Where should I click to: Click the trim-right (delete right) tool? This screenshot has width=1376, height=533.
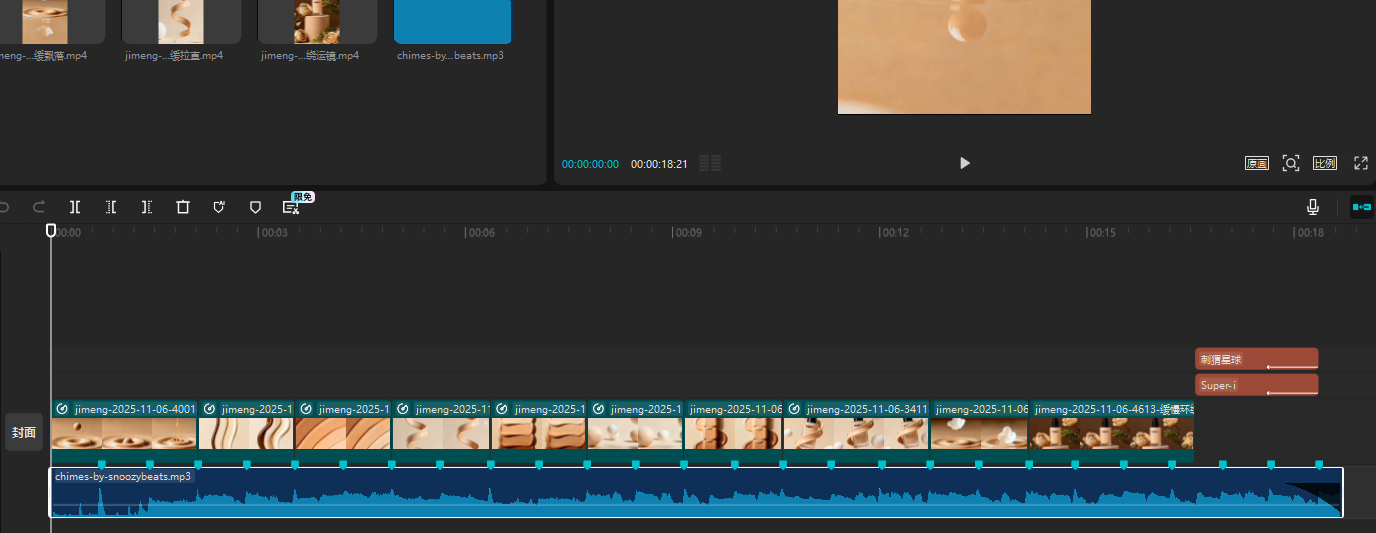click(147, 207)
